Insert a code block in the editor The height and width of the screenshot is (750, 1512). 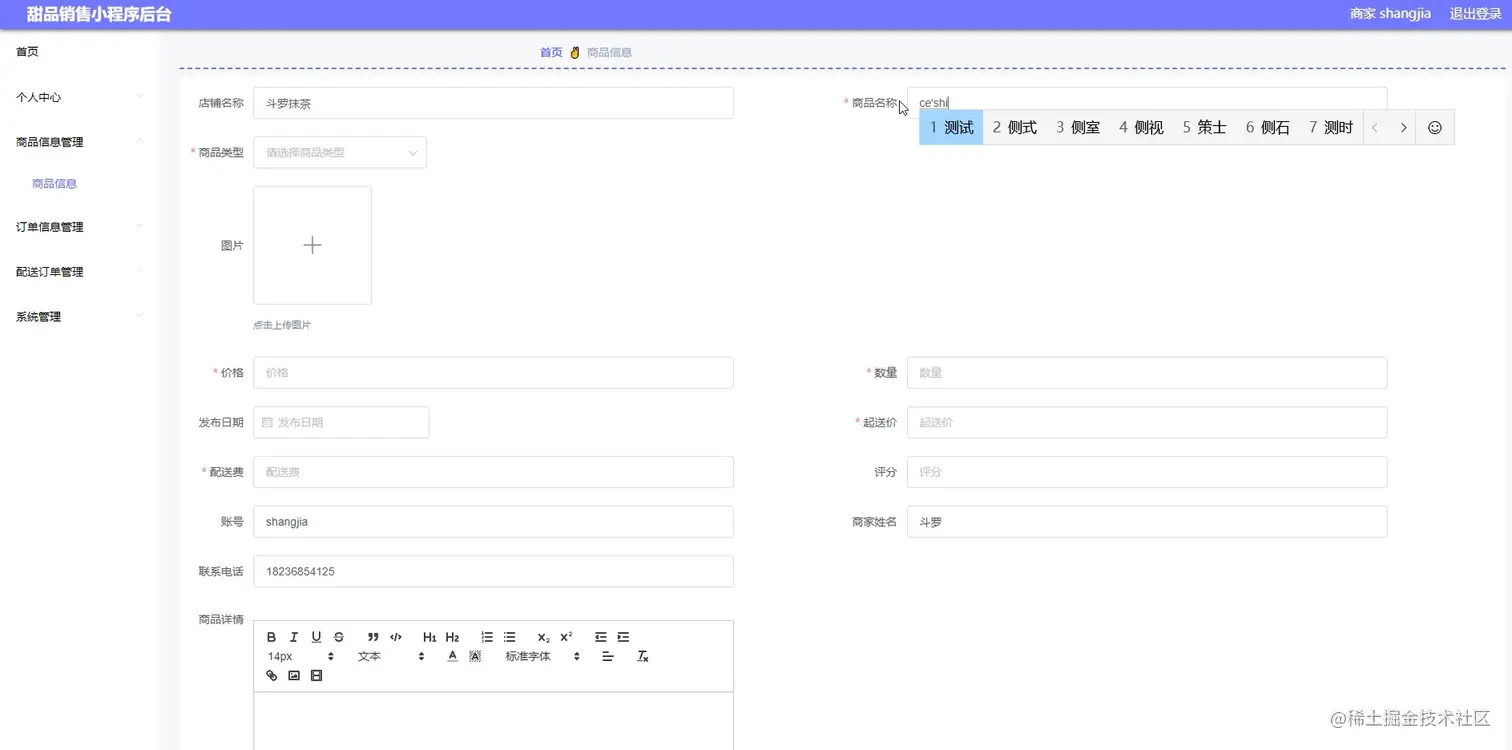[396, 637]
